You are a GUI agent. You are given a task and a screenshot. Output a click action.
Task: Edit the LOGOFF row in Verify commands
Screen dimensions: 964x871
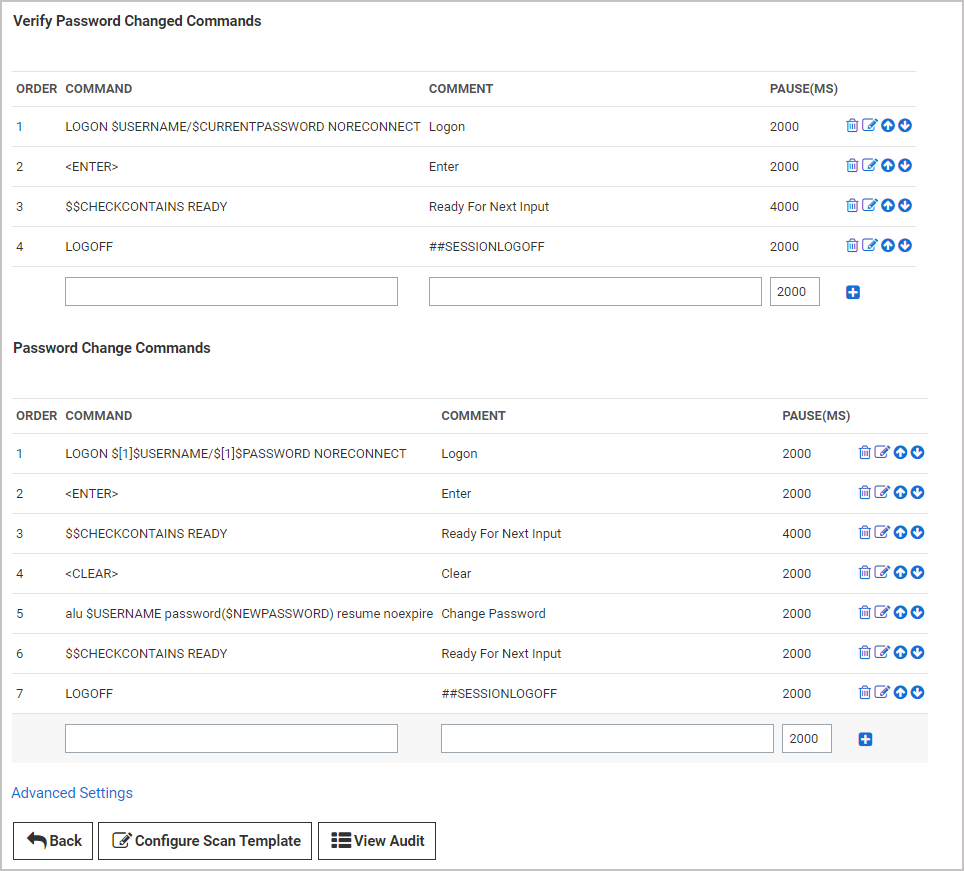[x=869, y=246]
